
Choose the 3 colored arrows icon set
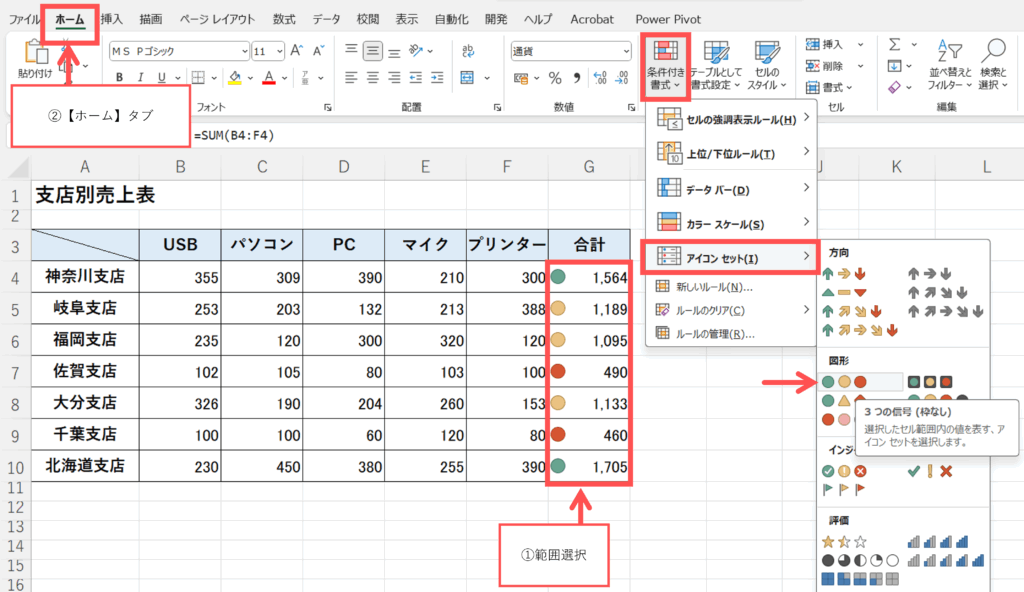(x=844, y=271)
